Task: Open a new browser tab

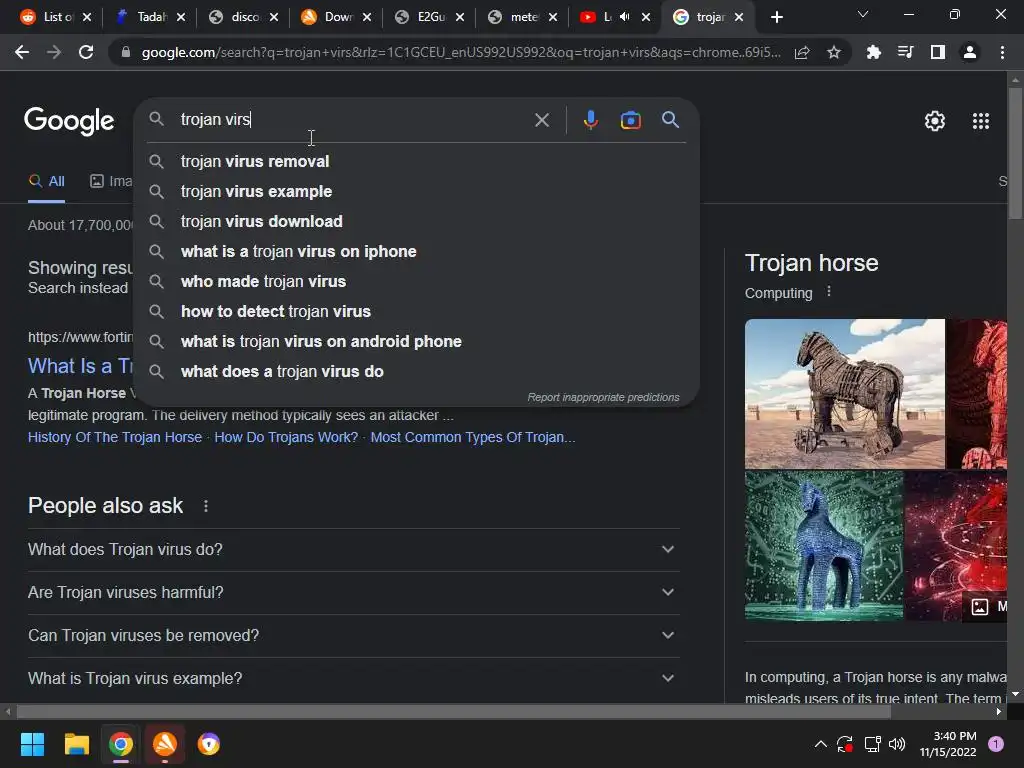Action: click(776, 17)
